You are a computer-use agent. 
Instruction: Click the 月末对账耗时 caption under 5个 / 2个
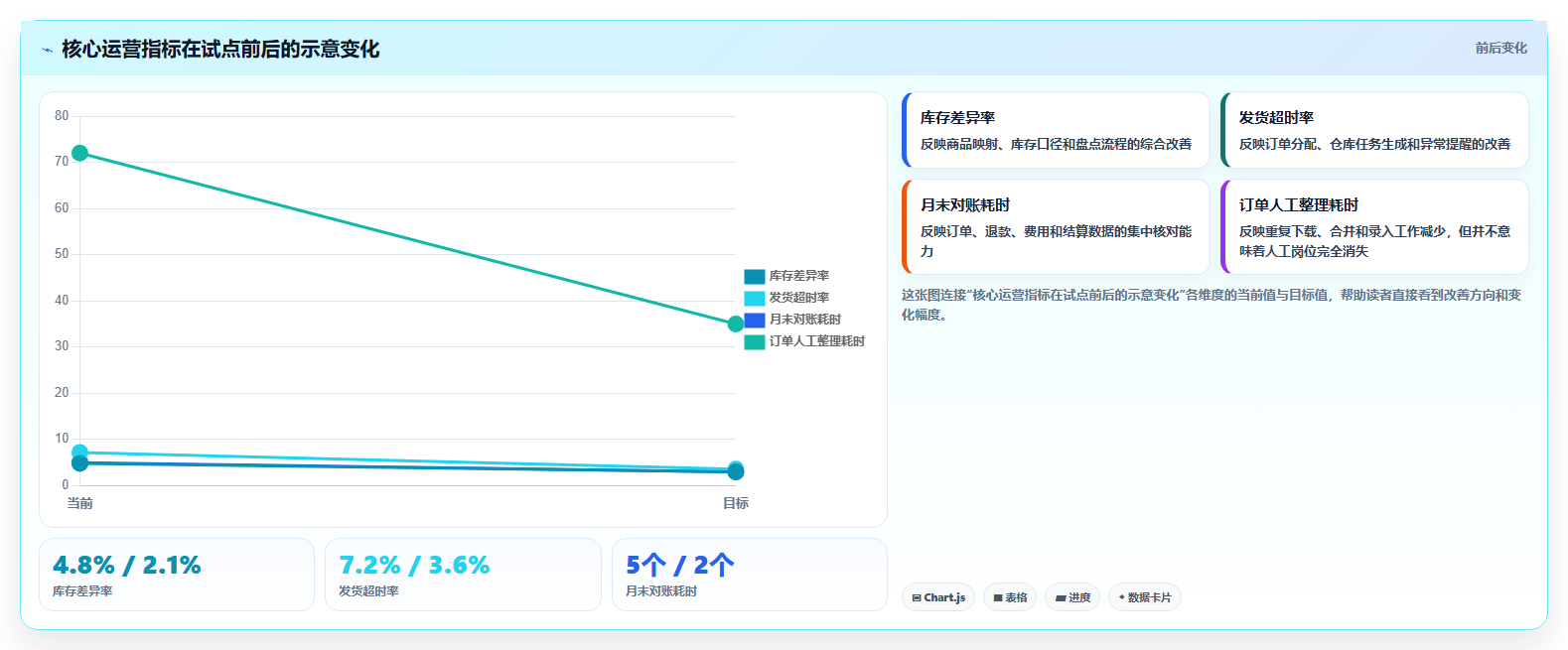pos(661,591)
